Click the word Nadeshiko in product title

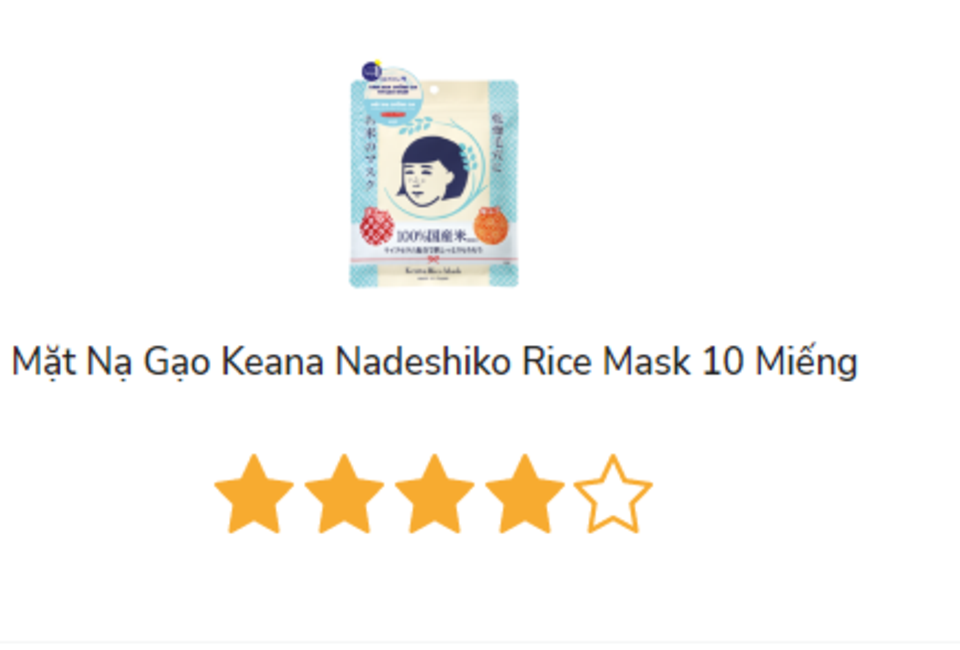423,361
